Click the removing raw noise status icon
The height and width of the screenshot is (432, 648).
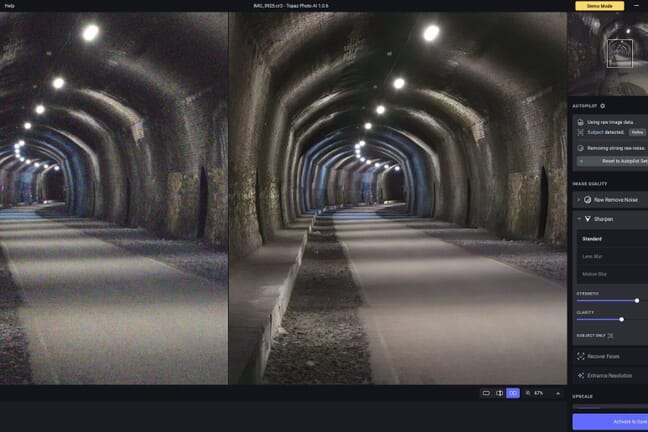(580, 148)
